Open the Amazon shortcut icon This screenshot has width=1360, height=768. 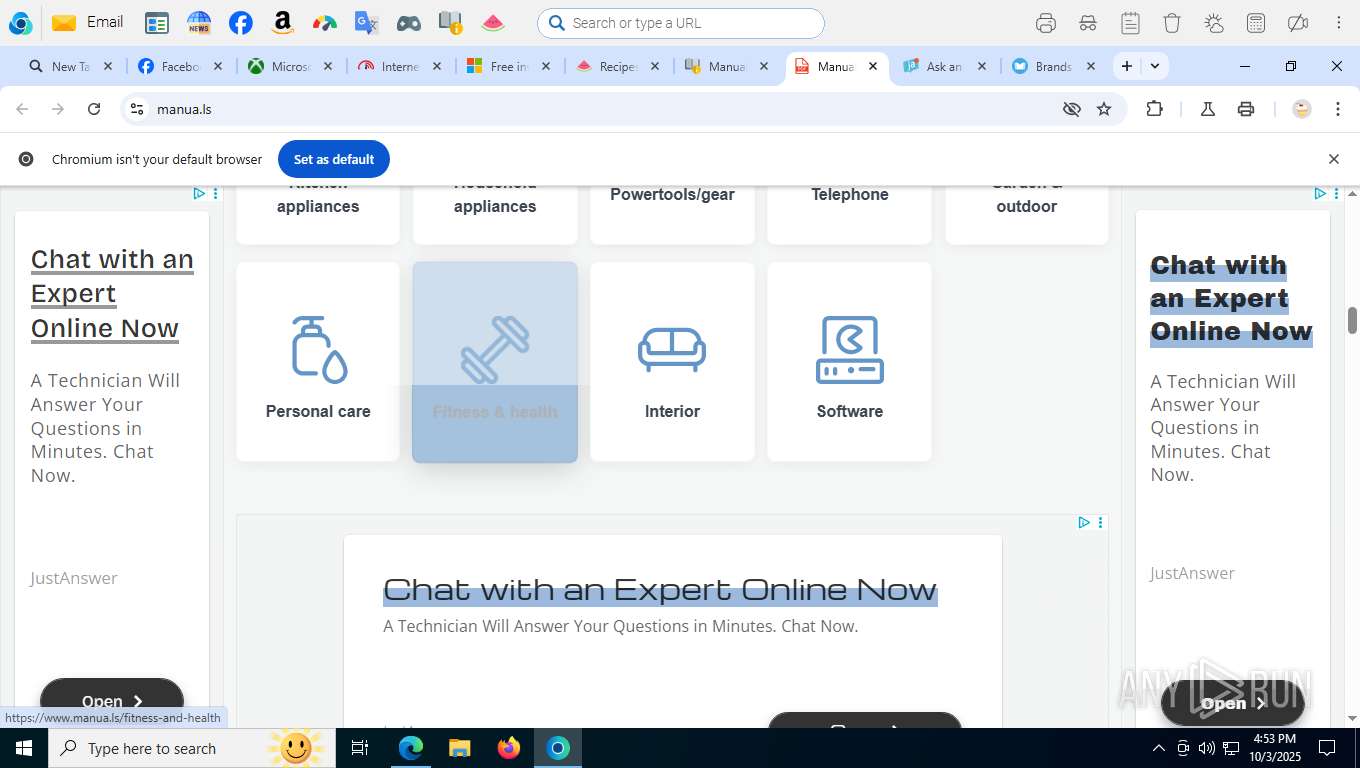pos(283,23)
